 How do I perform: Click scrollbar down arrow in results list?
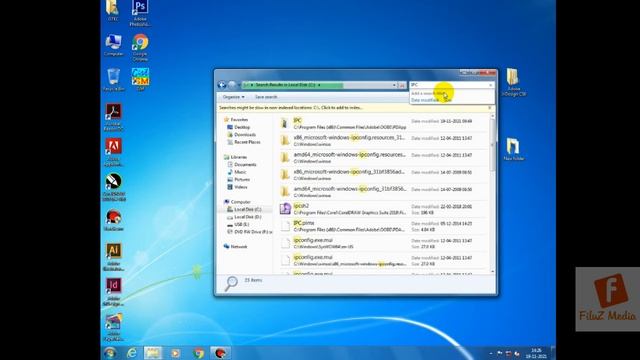click(x=492, y=271)
